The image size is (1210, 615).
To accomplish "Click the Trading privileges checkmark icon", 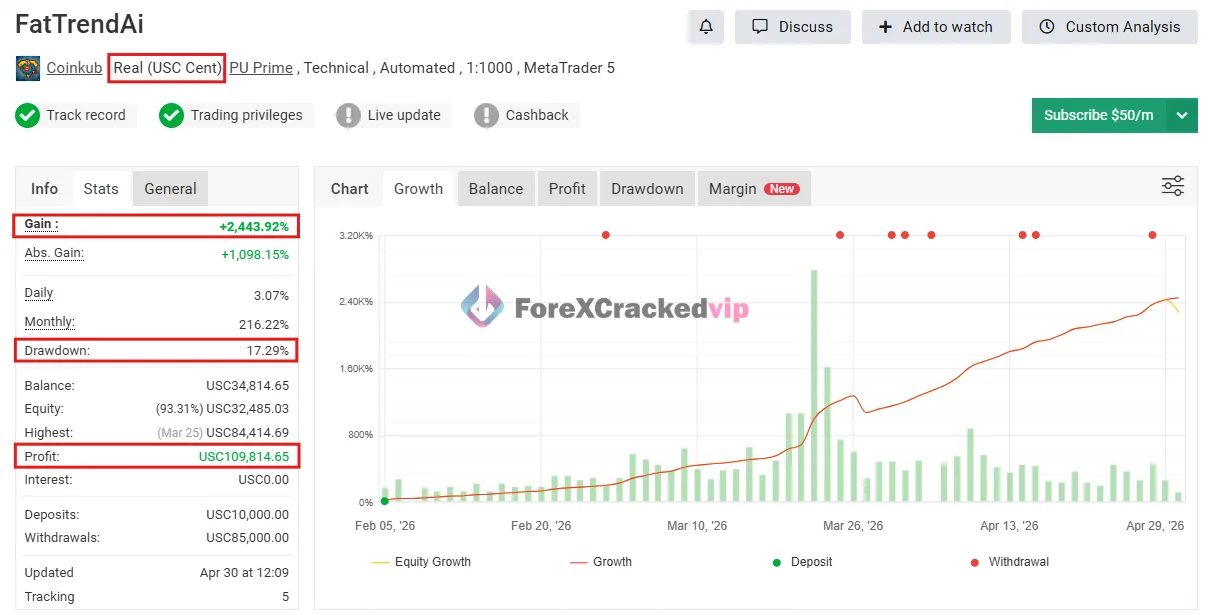I will (172, 115).
